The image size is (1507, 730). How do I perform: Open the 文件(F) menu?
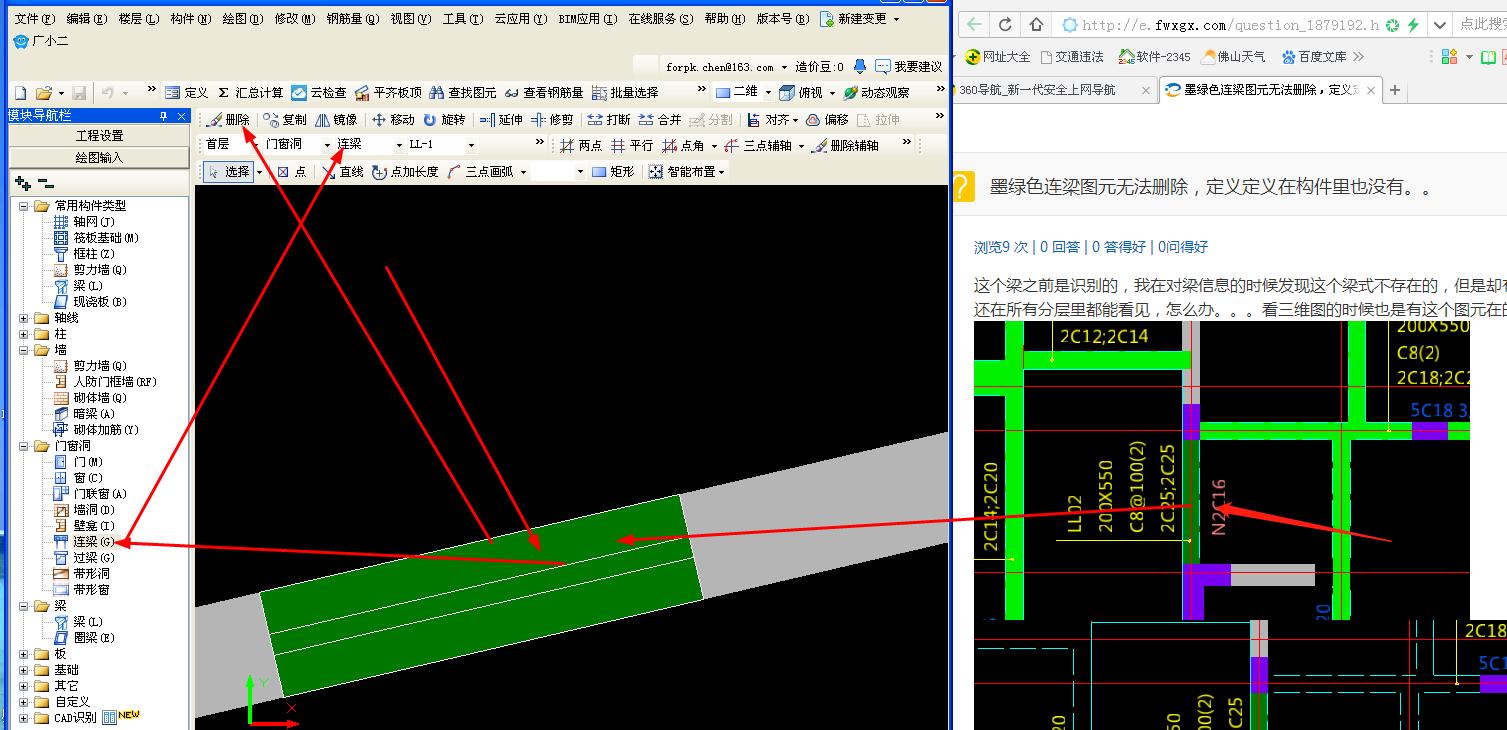(x=34, y=19)
